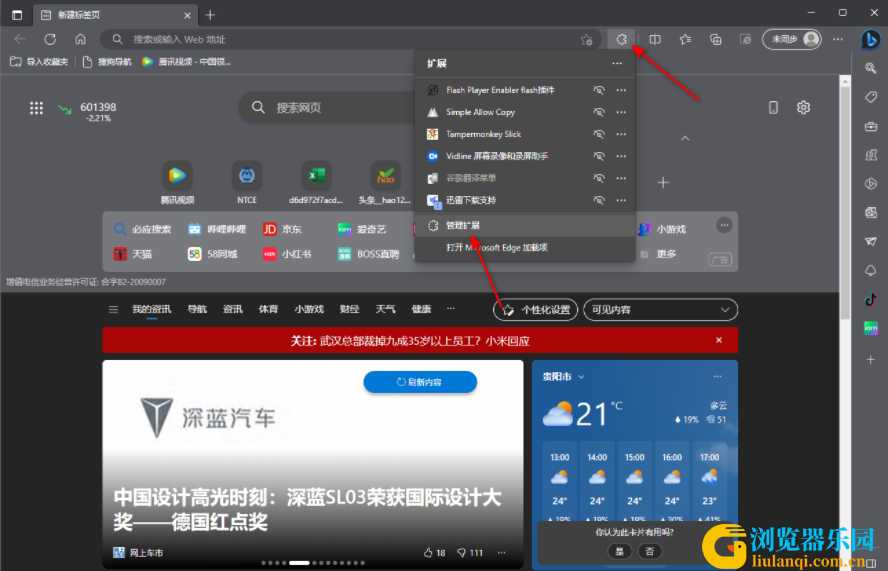888x571 pixels.
Task: Open browser Settings and more menu
Action: pyautogui.click(x=838, y=39)
